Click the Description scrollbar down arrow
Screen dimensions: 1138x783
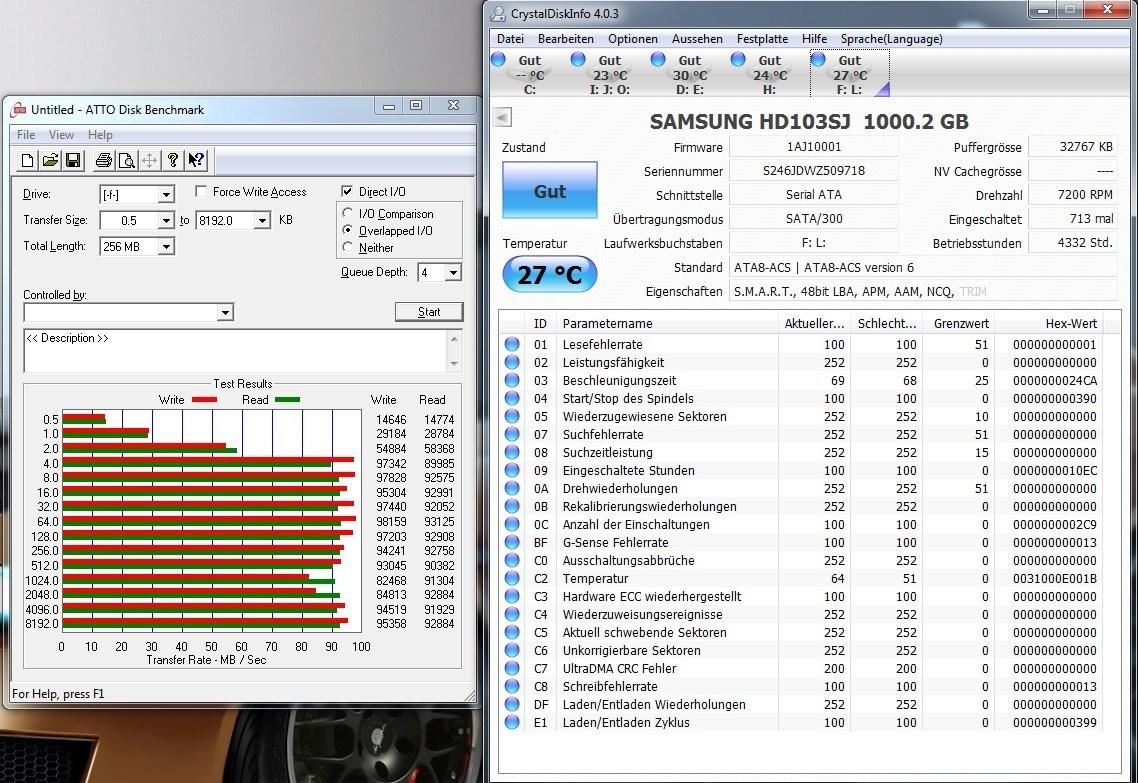pos(454,364)
